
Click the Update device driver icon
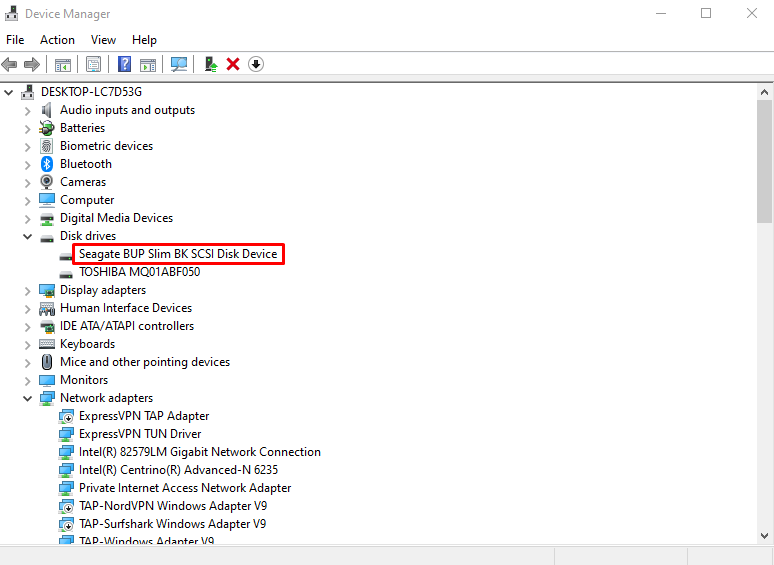click(211, 64)
